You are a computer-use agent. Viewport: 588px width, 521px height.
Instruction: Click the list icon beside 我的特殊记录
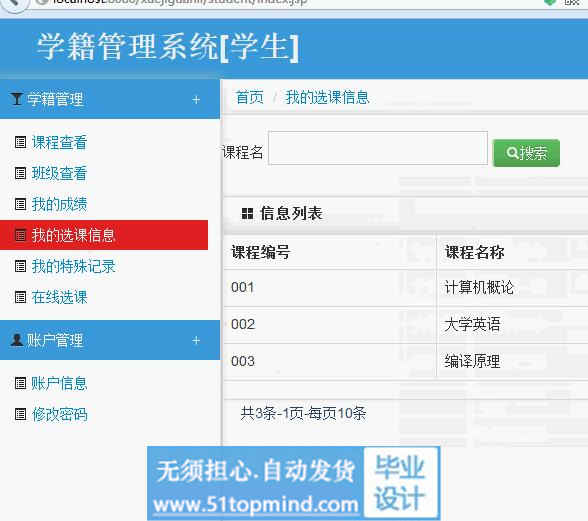(x=20, y=266)
